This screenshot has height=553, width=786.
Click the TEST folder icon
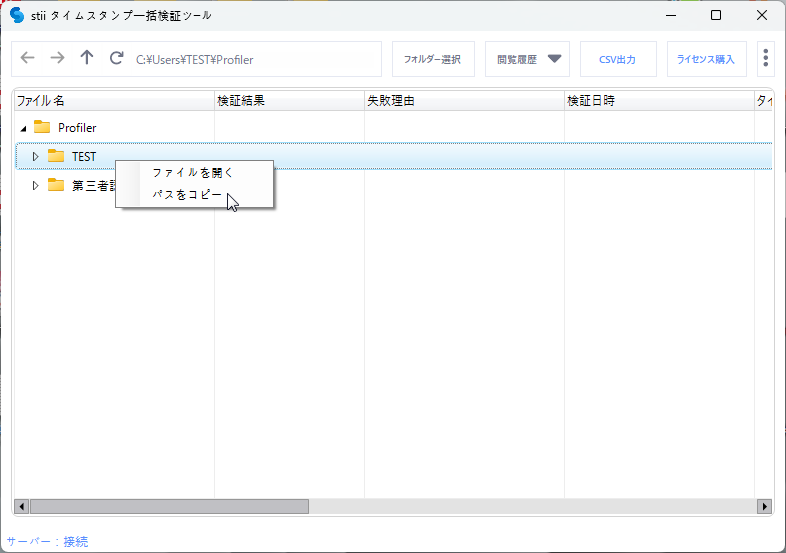tap(56, 156)
